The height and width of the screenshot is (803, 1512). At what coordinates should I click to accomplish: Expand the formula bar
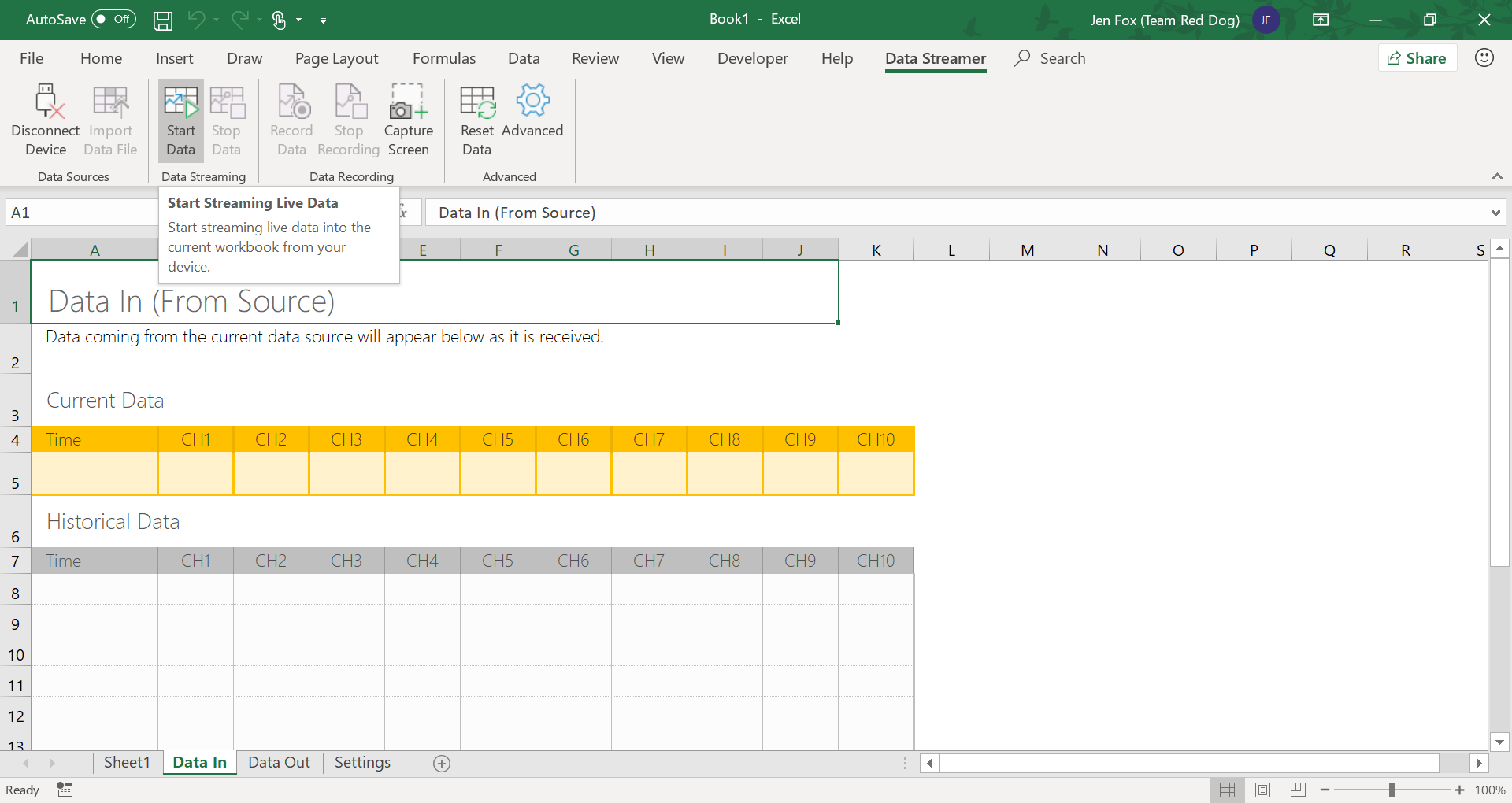click(1495, 213)
